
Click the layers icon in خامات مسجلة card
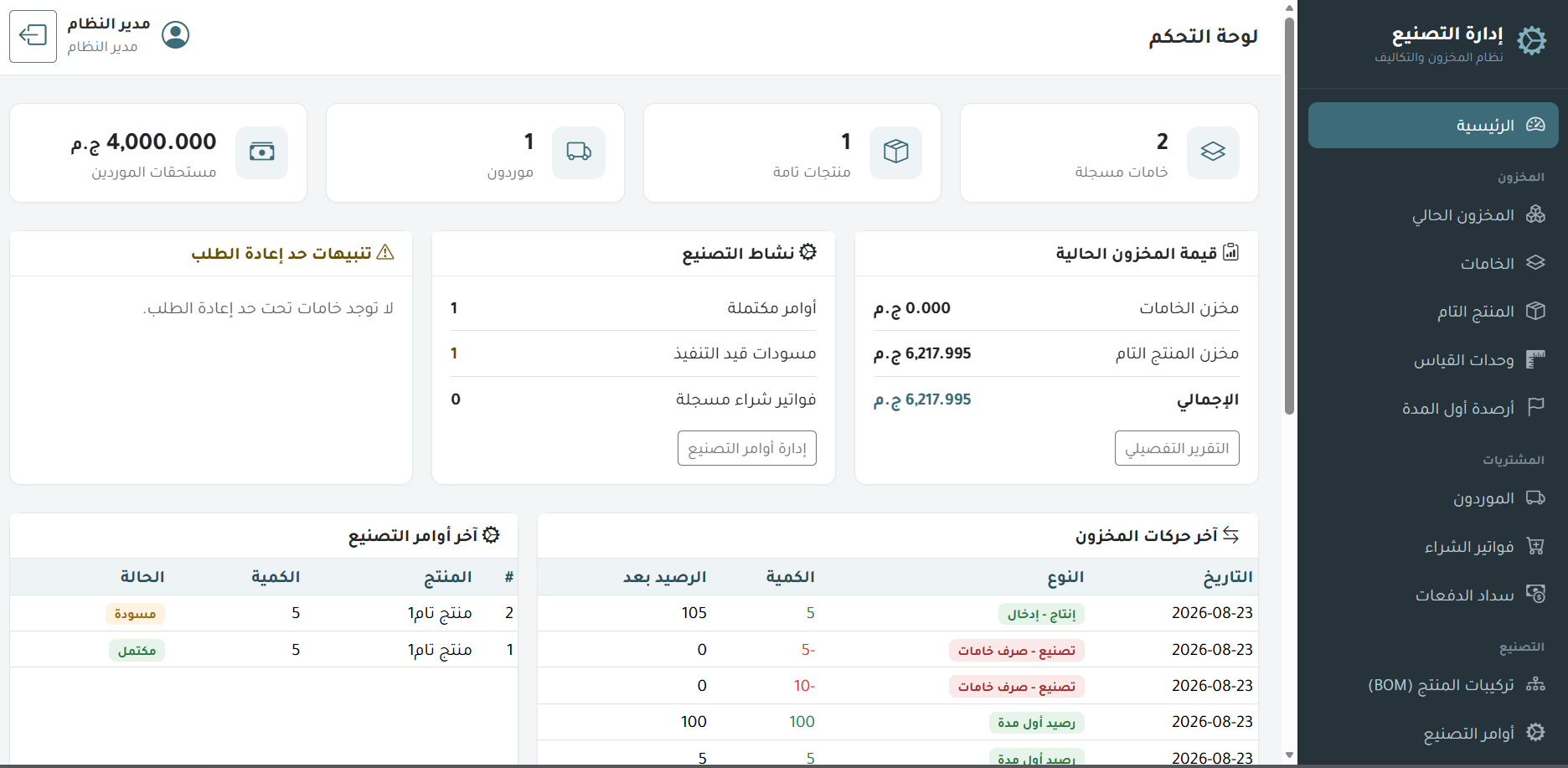(x=1213, y=152)
